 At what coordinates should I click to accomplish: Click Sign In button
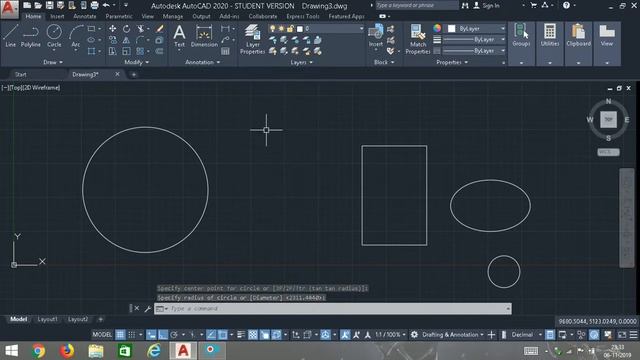487,6
